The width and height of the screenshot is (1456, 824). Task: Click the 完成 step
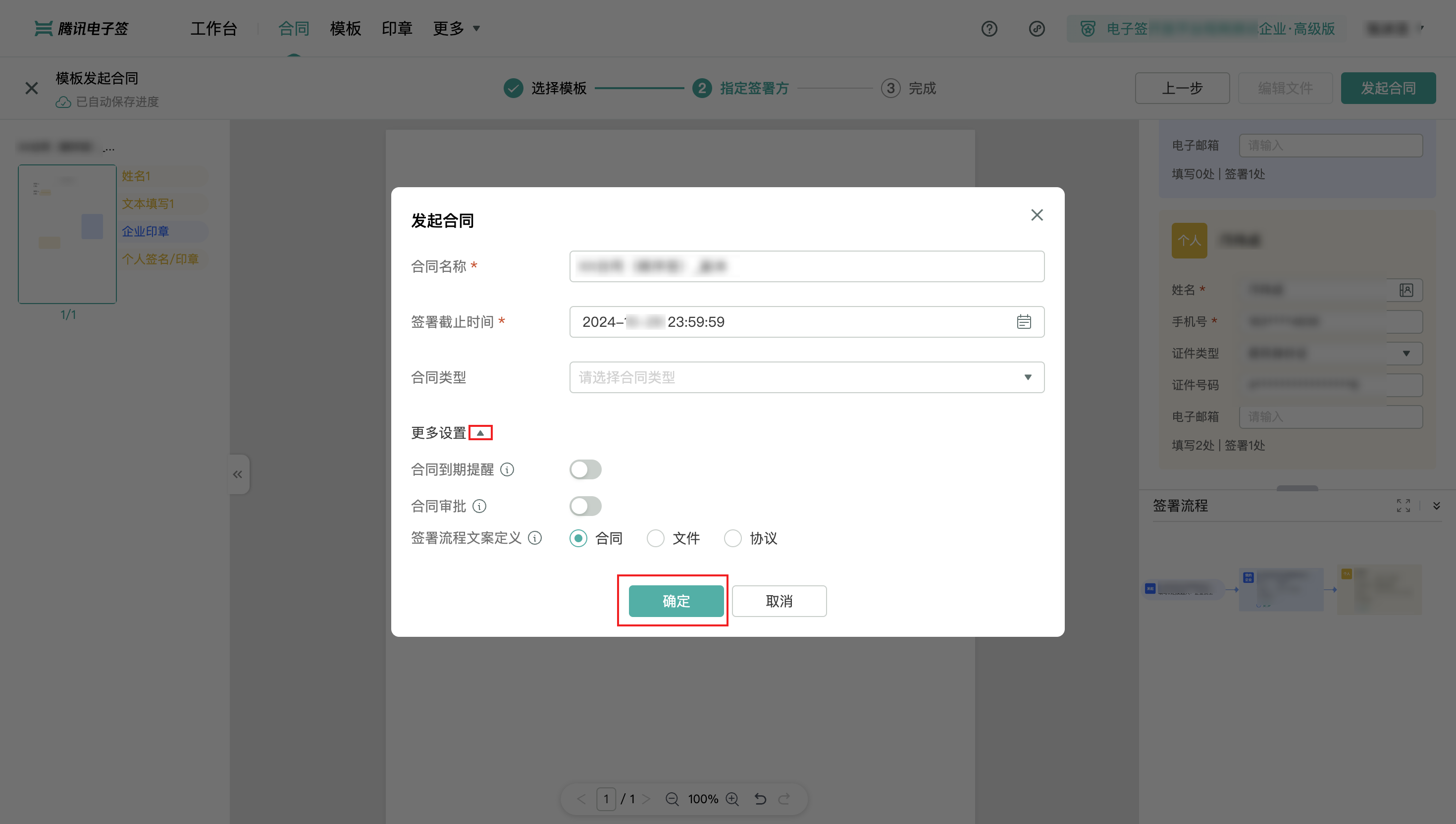point(908,88)
